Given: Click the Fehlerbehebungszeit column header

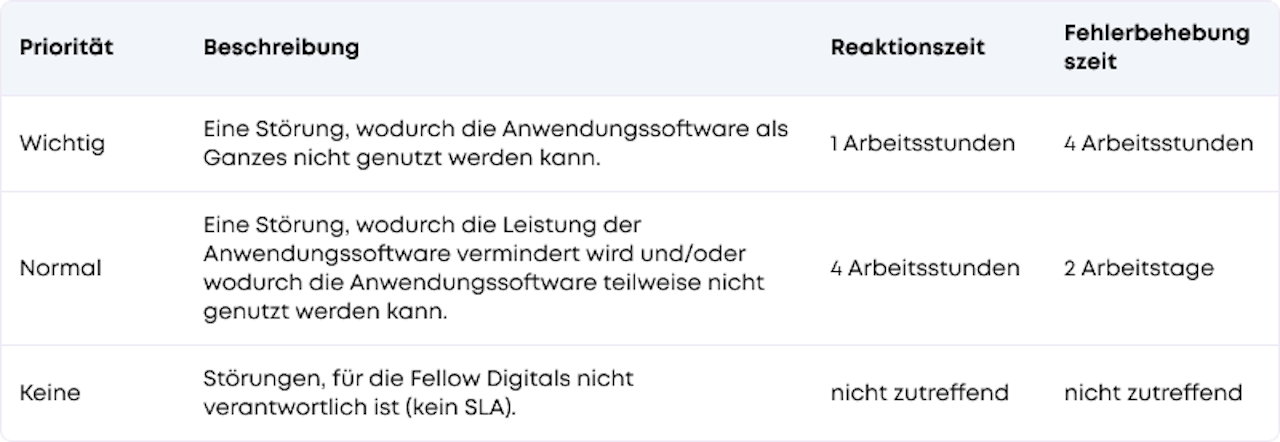Looking at the screenshot, I should tap(1157, 48).
